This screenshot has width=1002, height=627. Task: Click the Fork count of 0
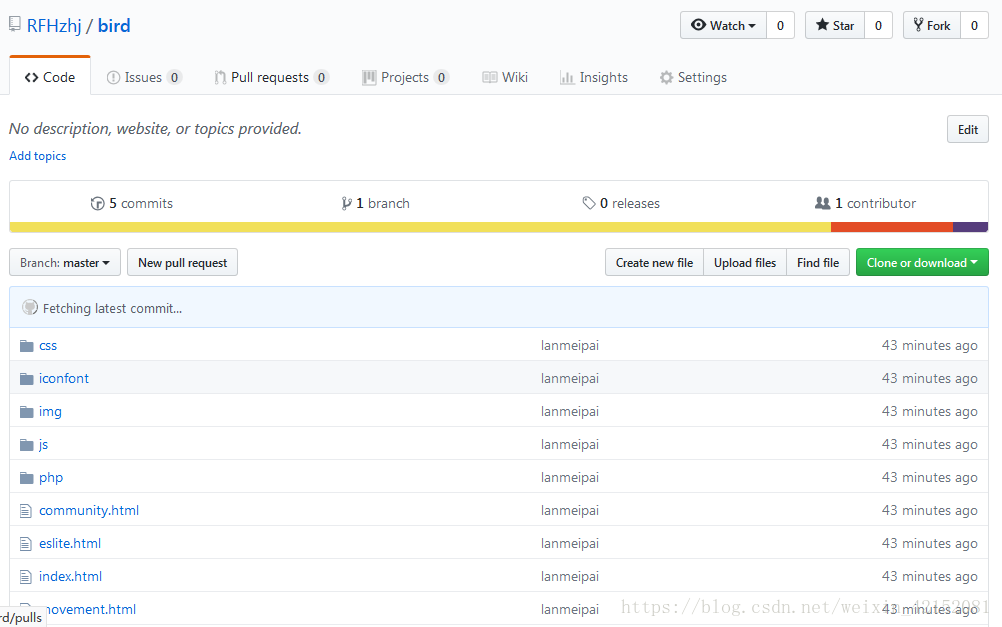pos(974,26)
